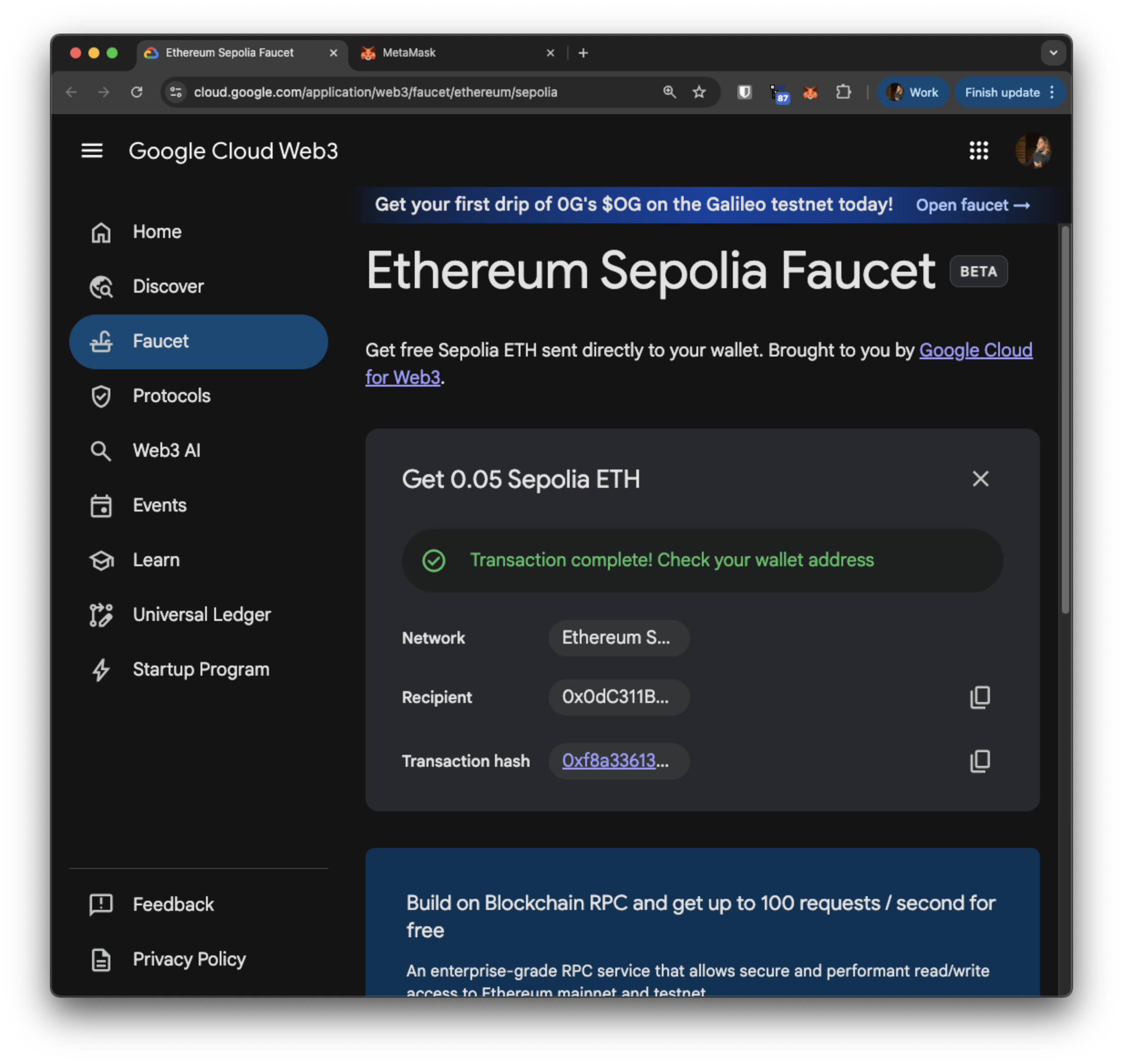The height and width of the screenshot is (1064, 1123).
Task: Bookmark this page with the star icon
Action: pyautogui.click(x=699, y=92)
